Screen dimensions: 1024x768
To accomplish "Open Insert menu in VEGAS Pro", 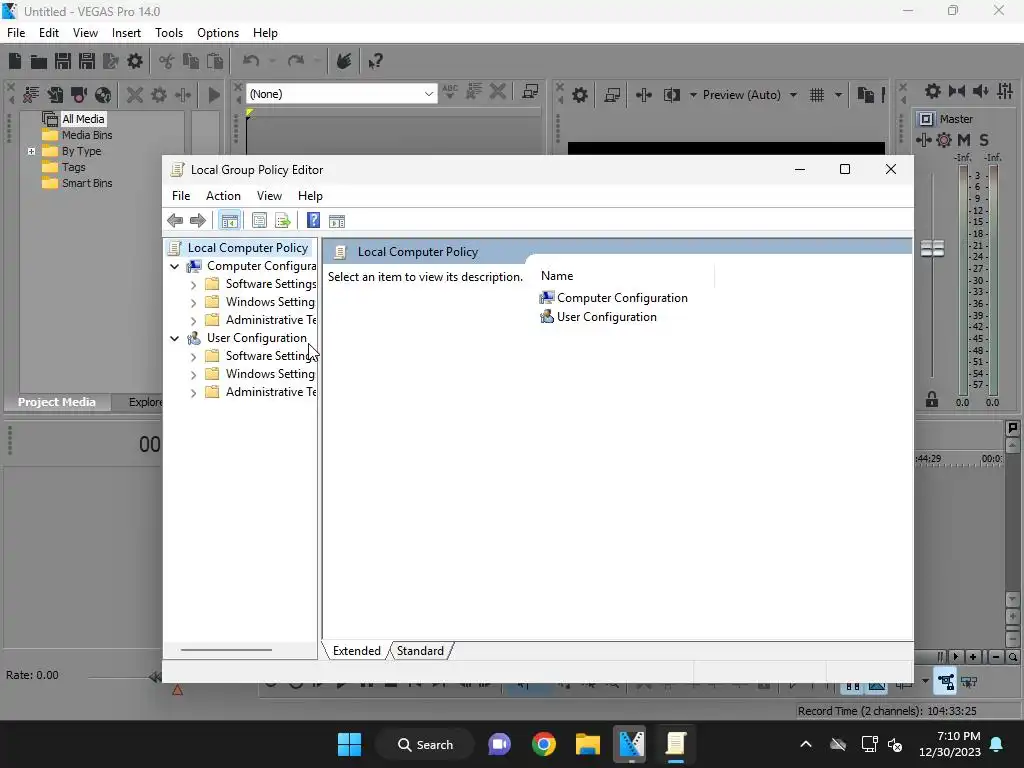I will [126, 33].
